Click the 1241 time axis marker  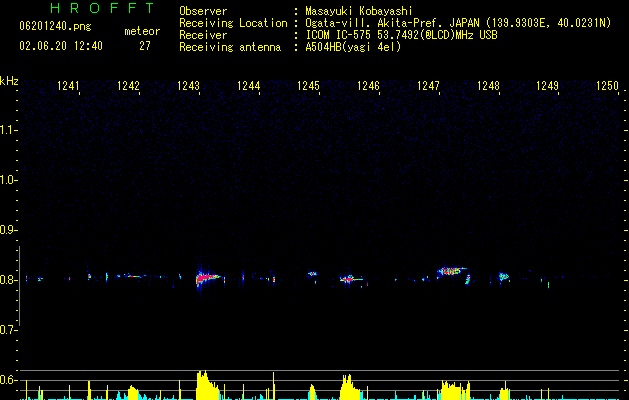coord(68,86)
